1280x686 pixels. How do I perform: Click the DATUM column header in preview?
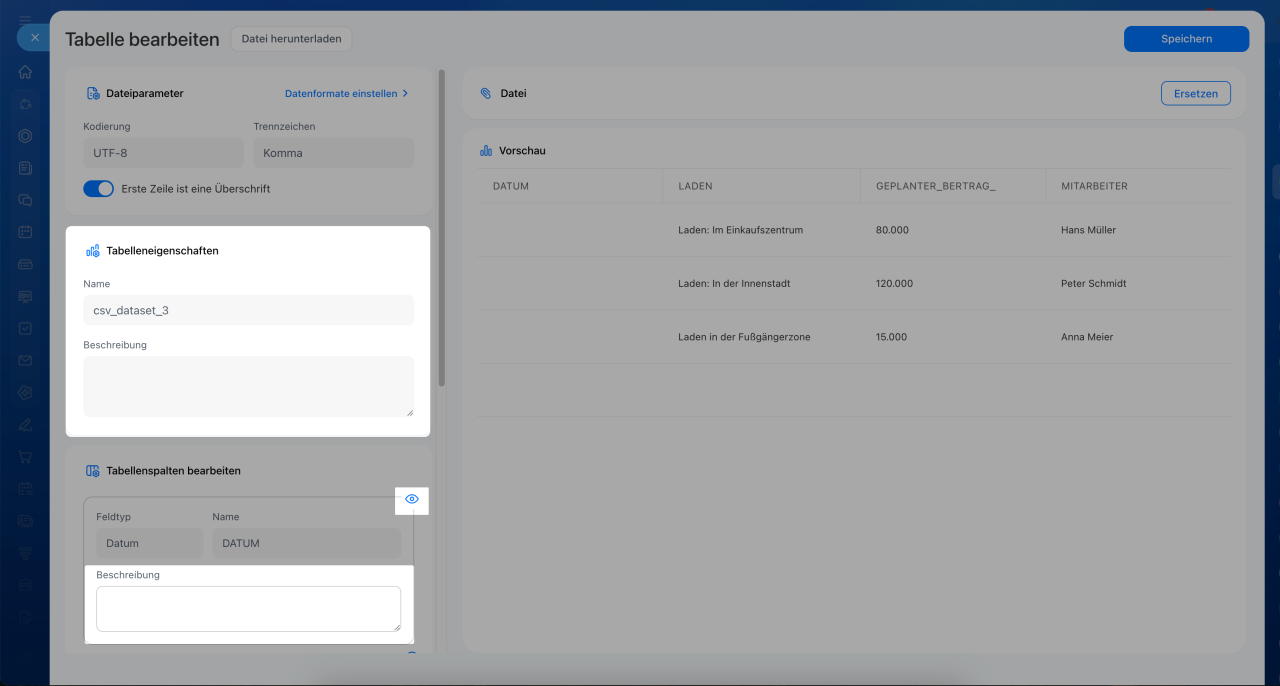[510, 186]
